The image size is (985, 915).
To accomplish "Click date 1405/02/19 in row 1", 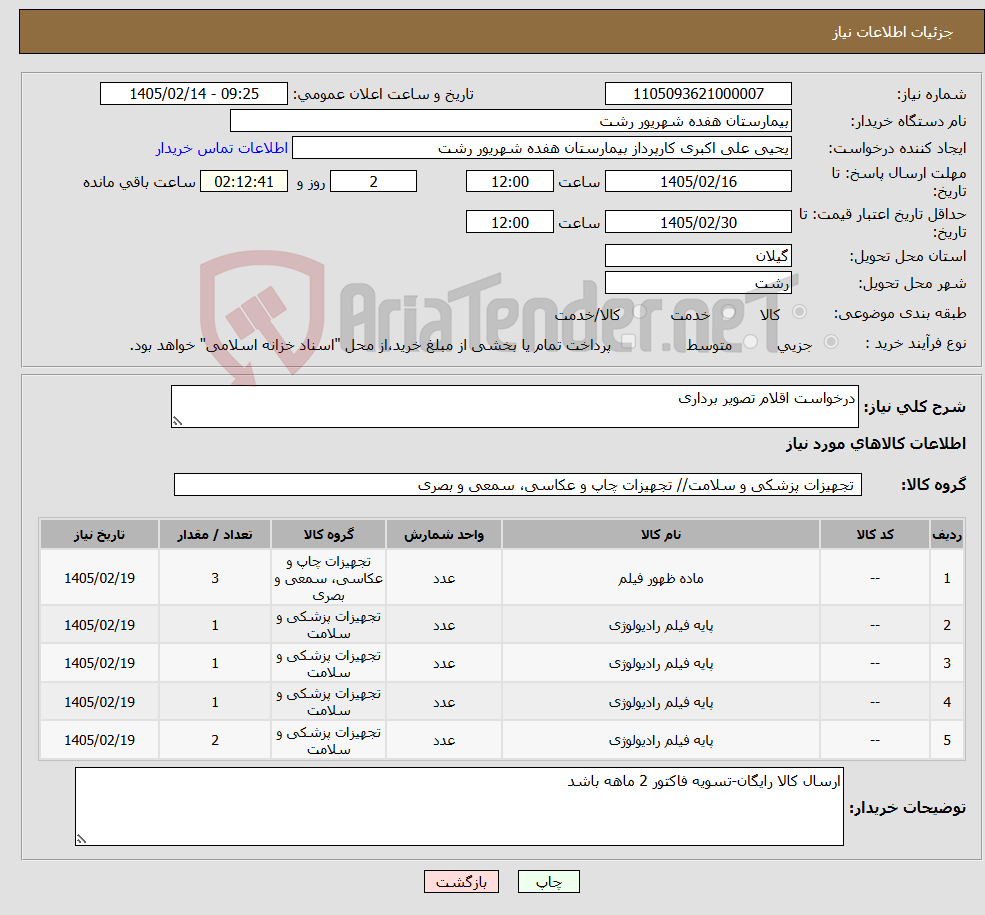I will [99, 578].
